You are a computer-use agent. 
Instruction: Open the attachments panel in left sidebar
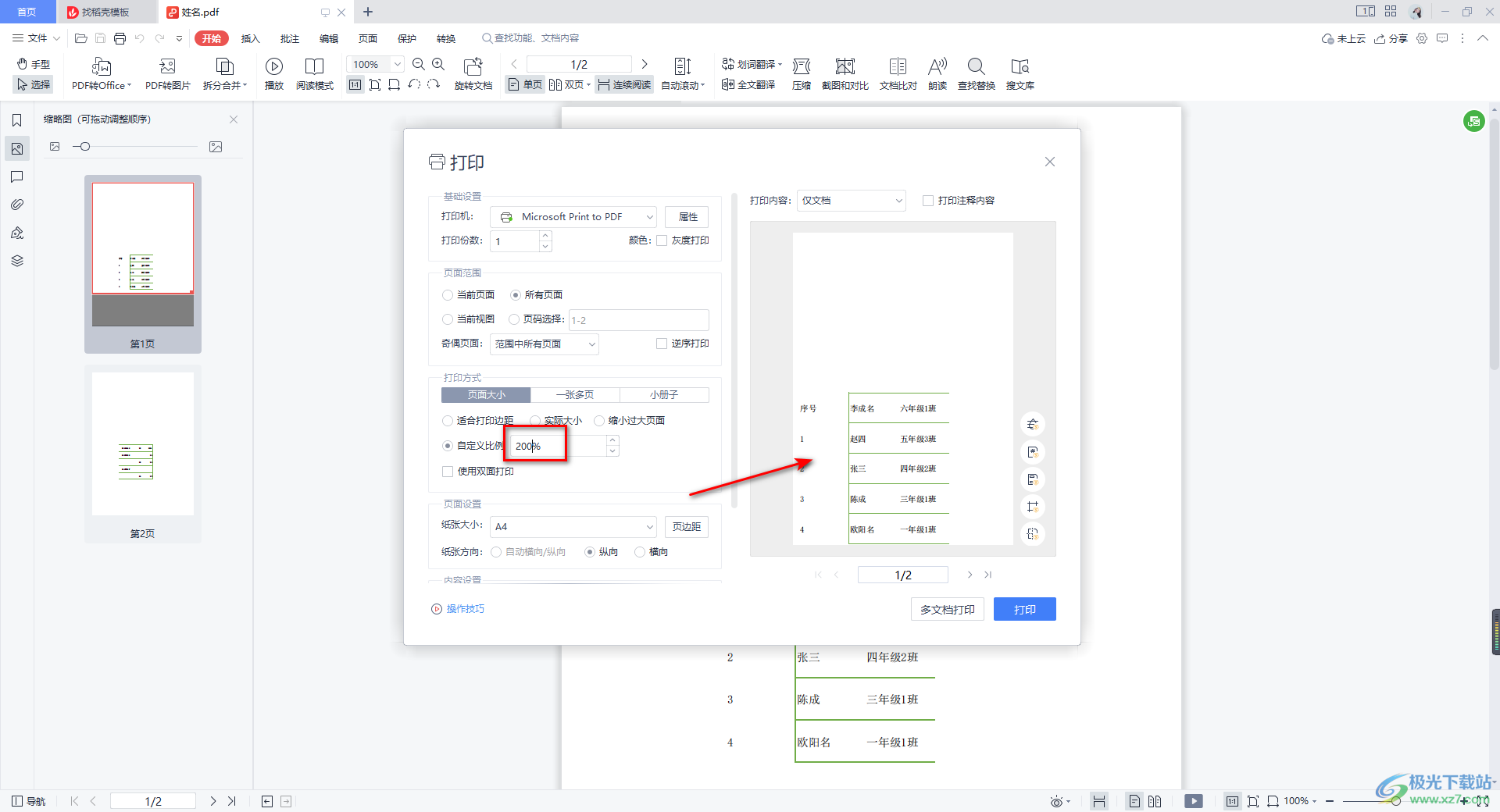(16, 205)
